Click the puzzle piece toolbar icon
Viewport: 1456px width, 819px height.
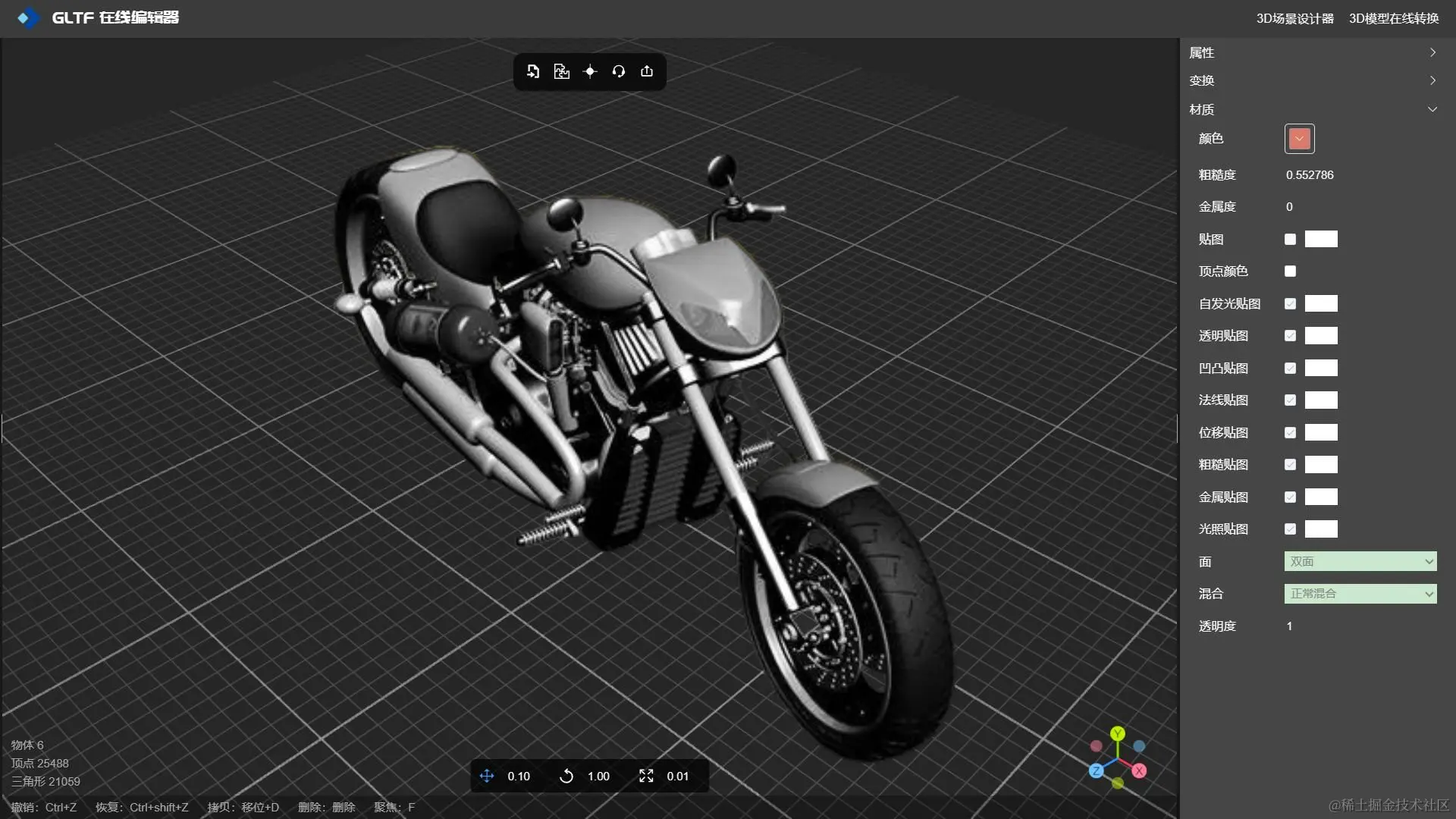(561, 71)
